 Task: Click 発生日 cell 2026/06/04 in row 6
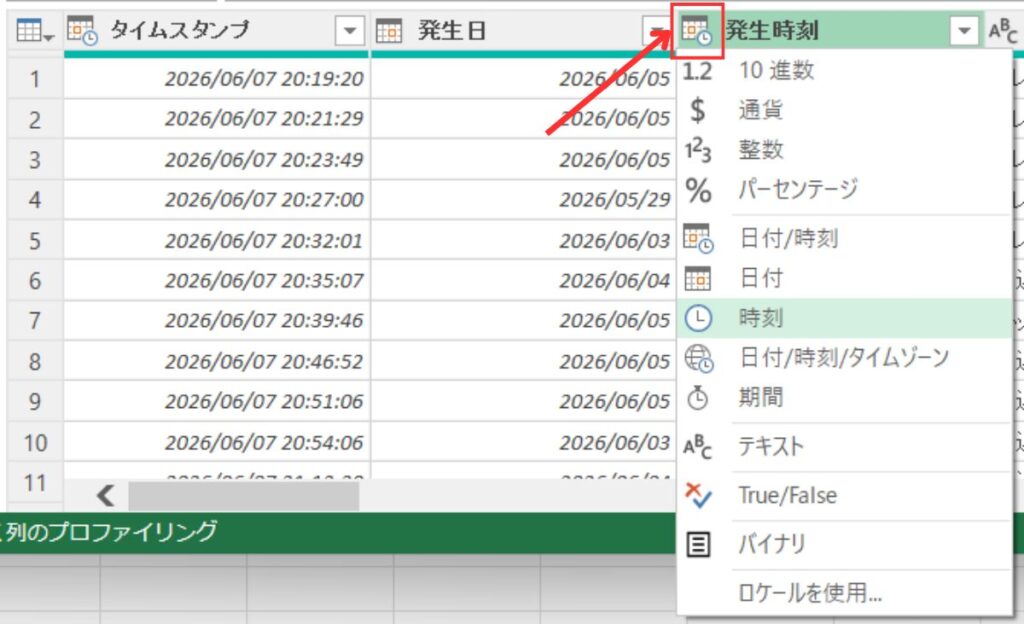524,281
